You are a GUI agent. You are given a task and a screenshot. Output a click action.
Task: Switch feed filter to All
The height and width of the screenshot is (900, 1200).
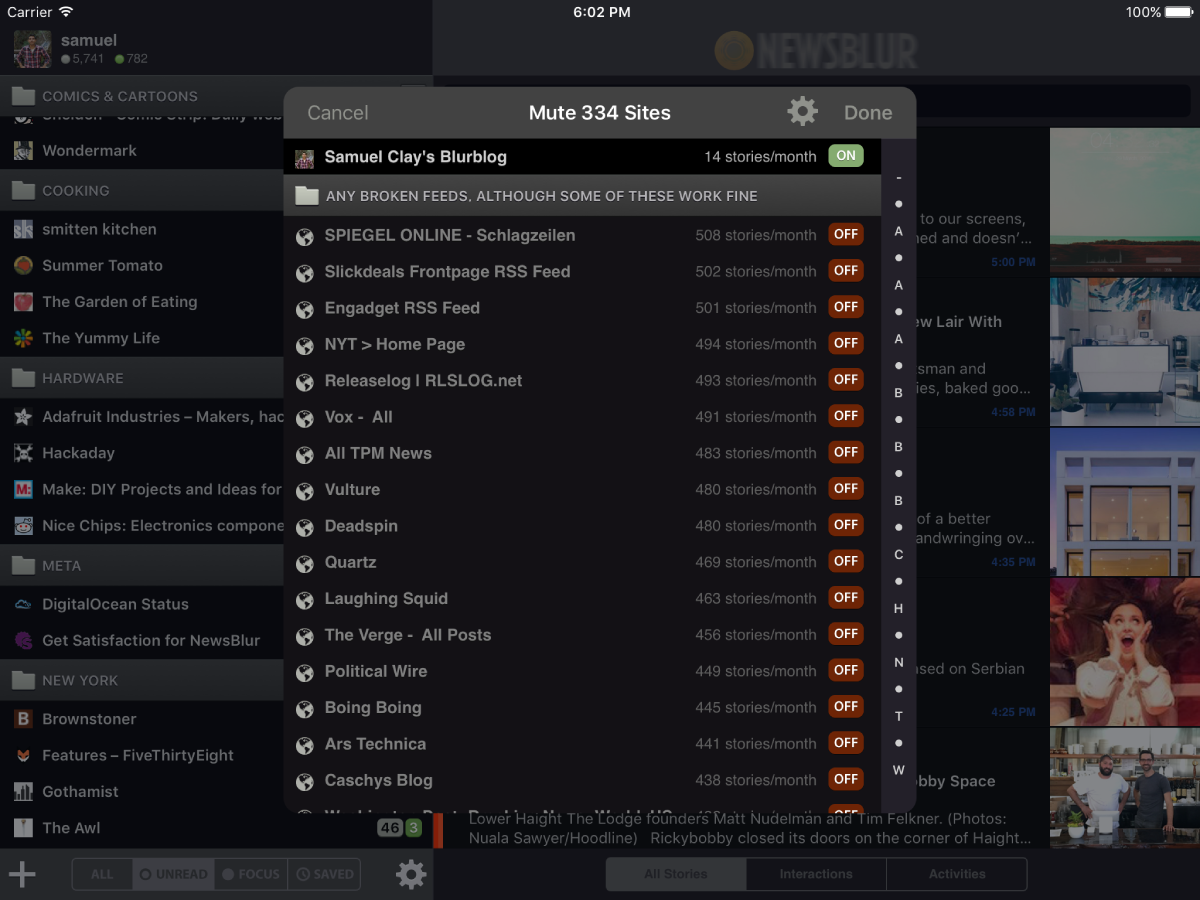(102, 874)
